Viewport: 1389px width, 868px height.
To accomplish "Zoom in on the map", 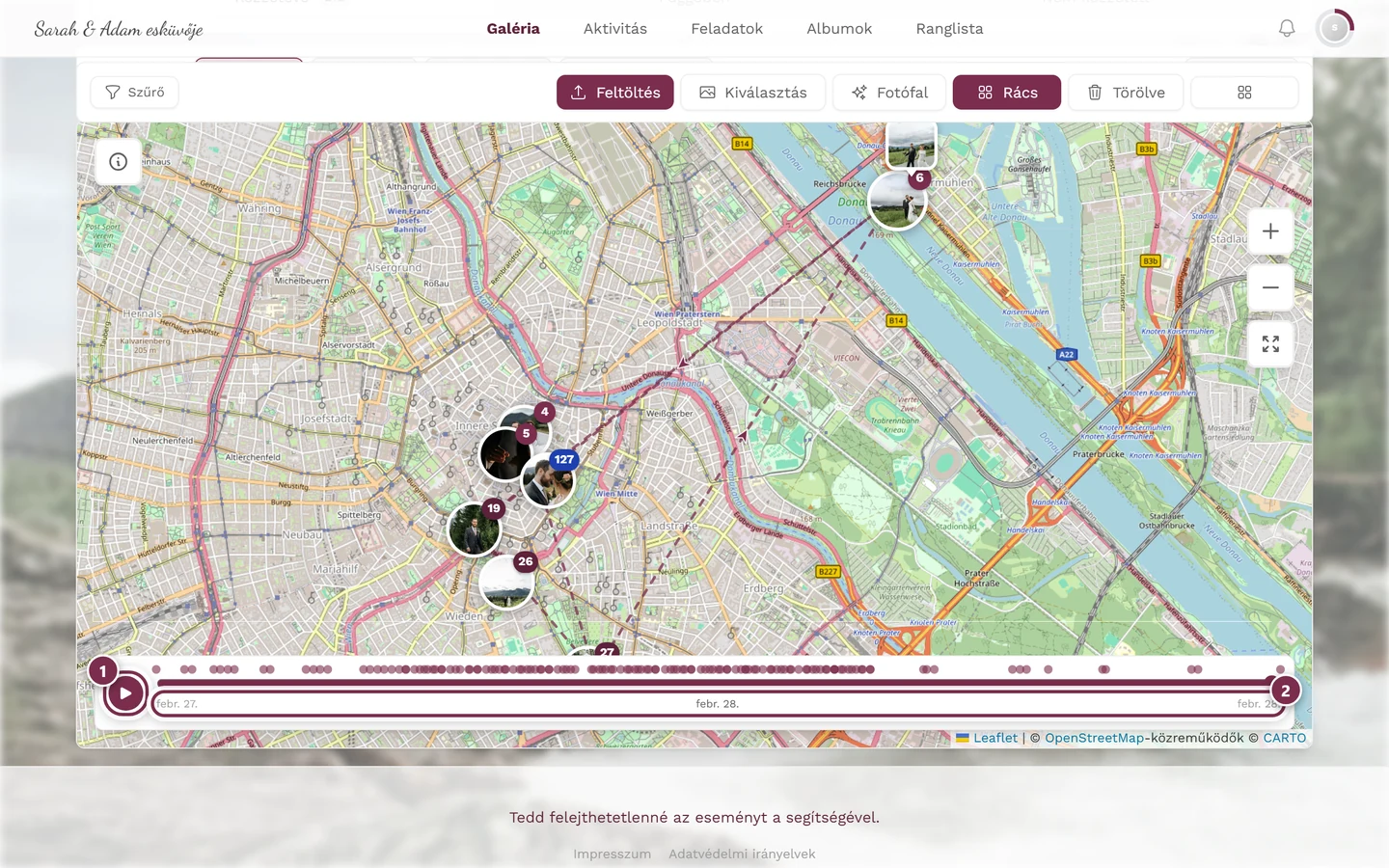I will point(1270,231).
